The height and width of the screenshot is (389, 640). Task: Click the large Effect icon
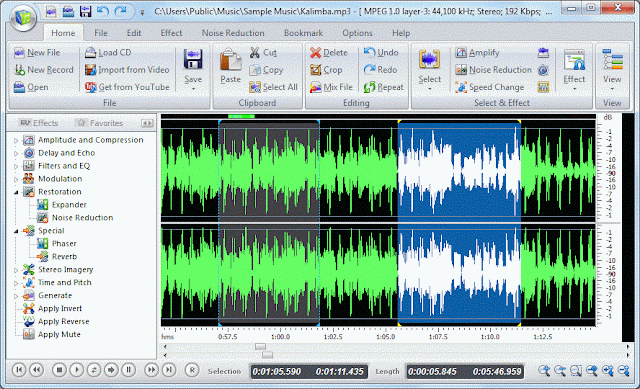tap(574, 60)
